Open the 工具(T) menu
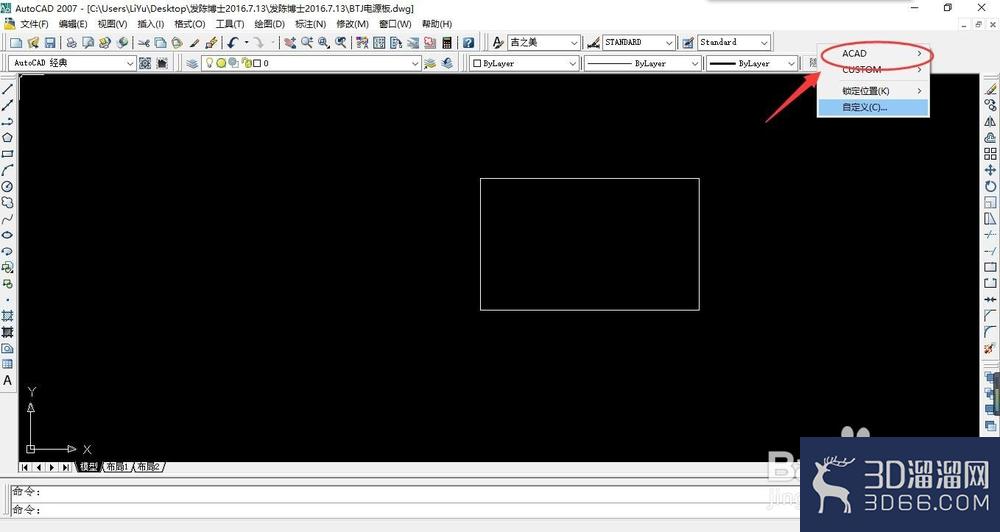This screenshot has height=532, width=1000. (230, 24)
